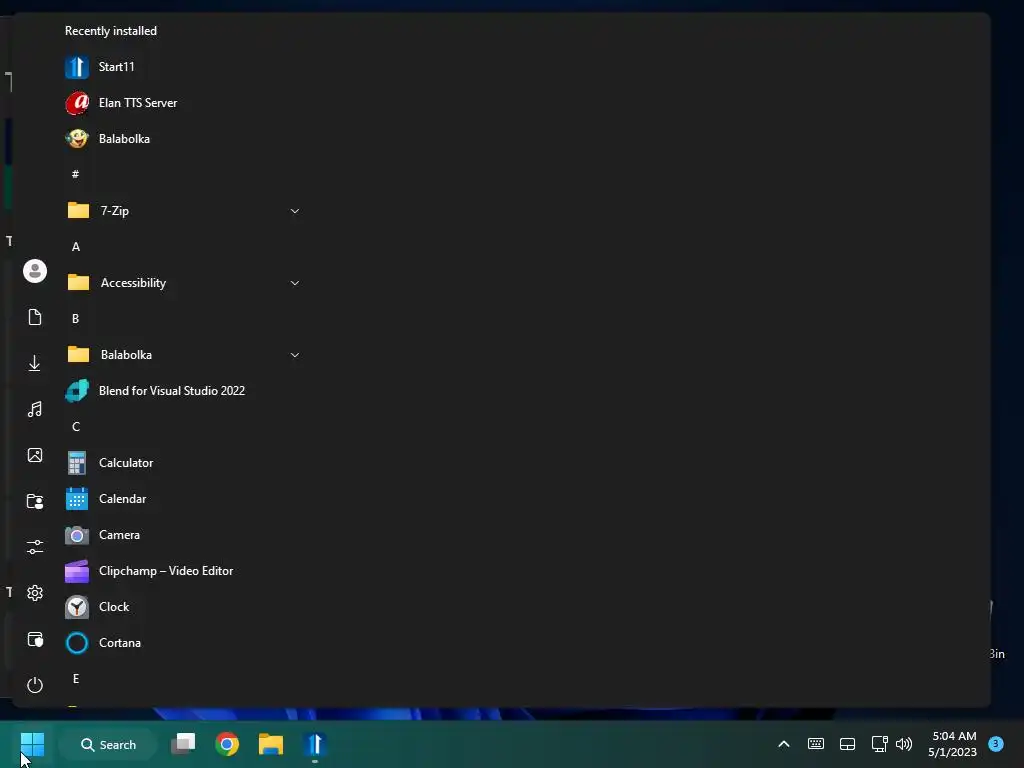This screenshot has height=768, width=1024.
Task: Click the E letter header
Action: point(76,679)
